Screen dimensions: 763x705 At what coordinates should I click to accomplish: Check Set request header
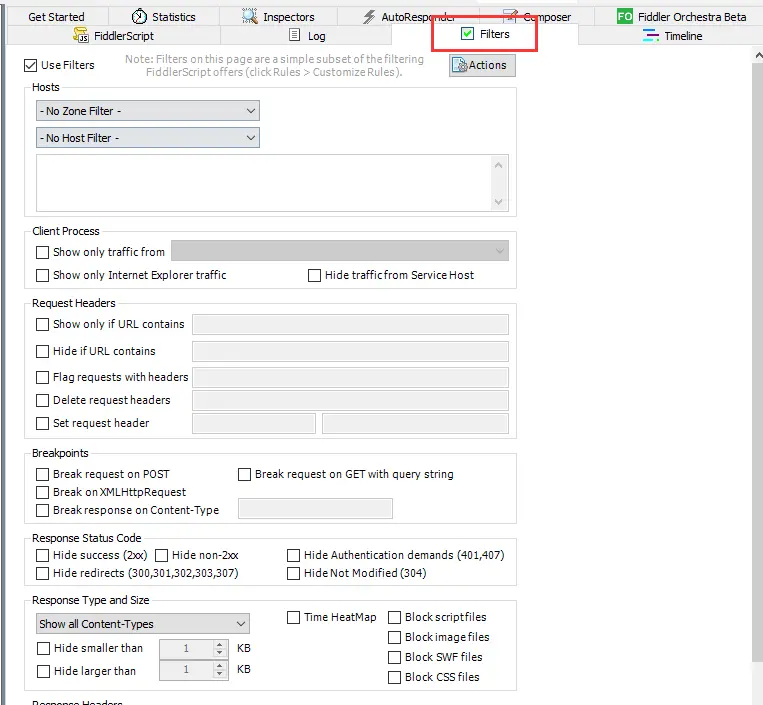tap(42, 423)
